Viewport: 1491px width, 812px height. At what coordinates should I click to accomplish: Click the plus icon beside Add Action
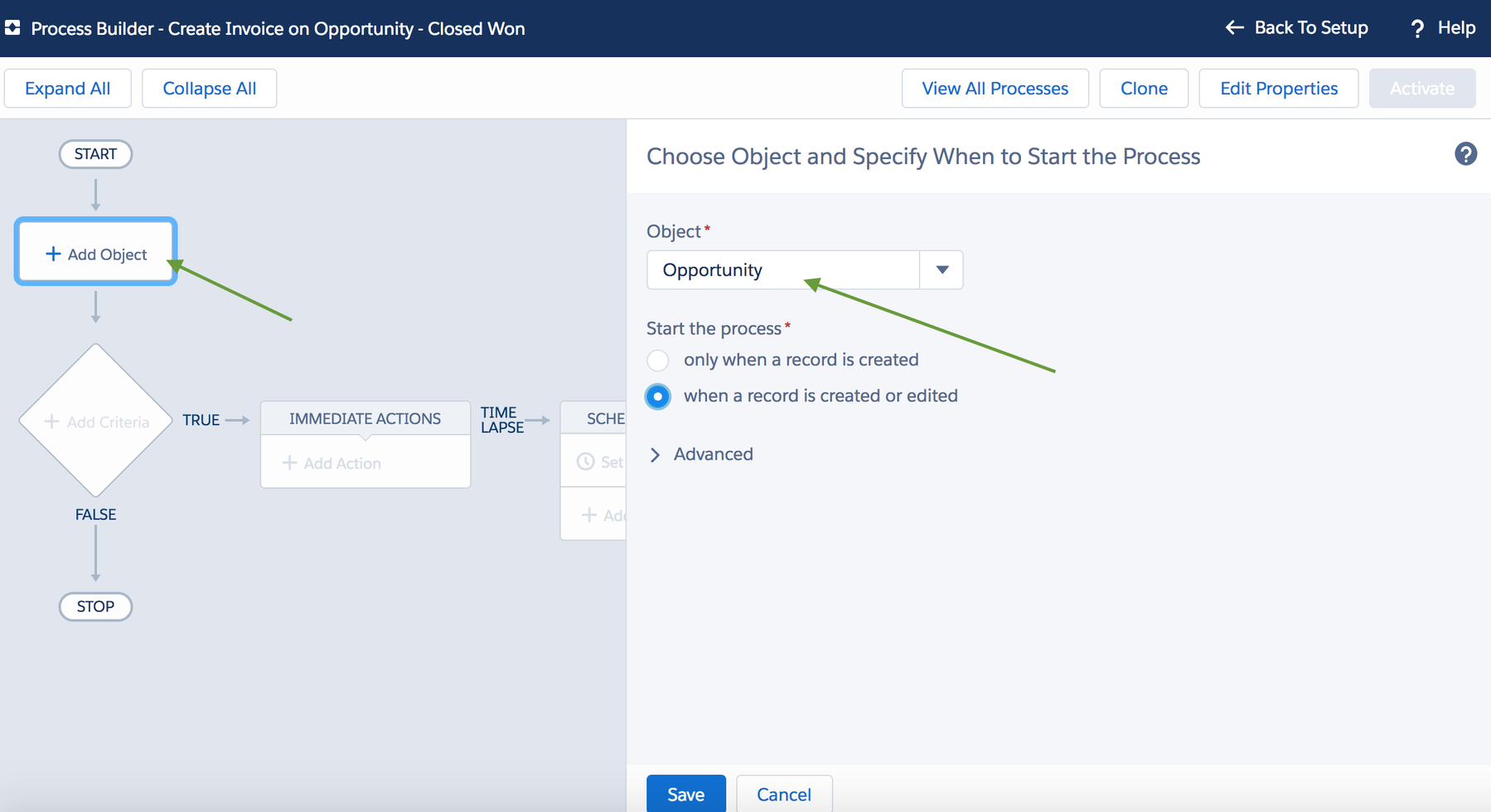click(x=289, y=463)
